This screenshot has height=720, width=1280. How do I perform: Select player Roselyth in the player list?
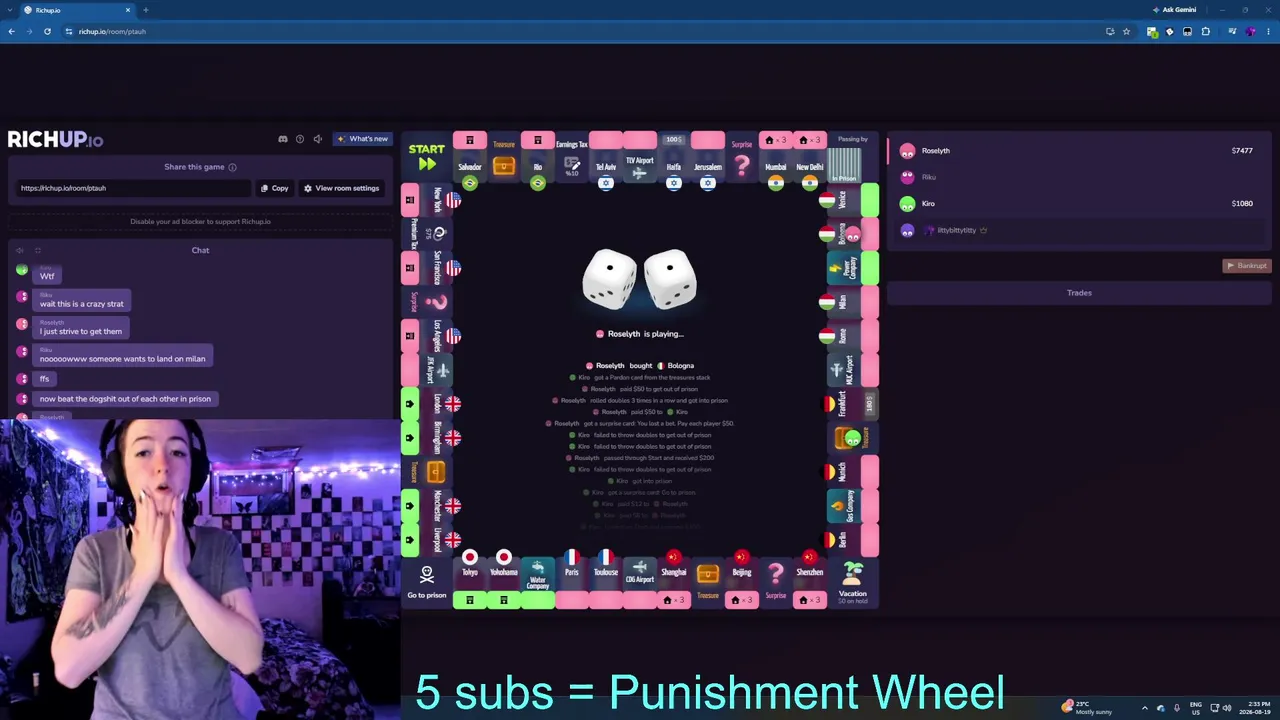click(1079, 151)
